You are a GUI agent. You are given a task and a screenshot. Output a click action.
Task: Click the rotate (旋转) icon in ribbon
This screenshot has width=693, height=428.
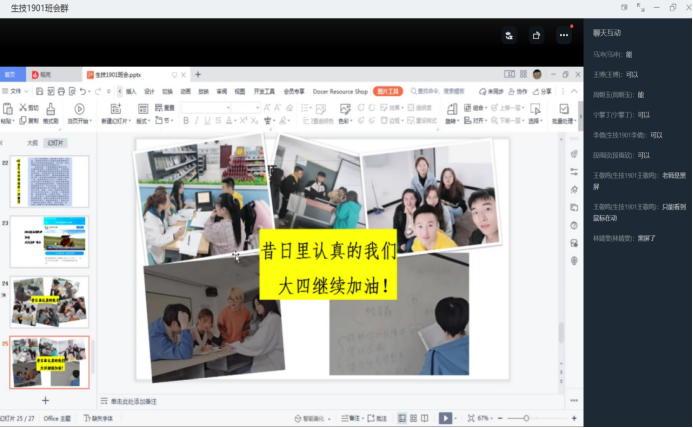pyautogui.click(x=450, y=108)
